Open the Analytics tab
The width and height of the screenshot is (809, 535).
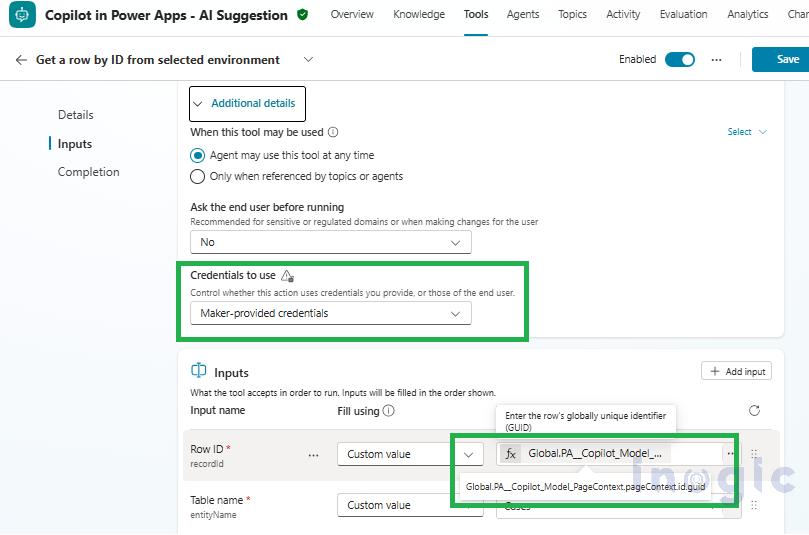[x=748, y=14]
